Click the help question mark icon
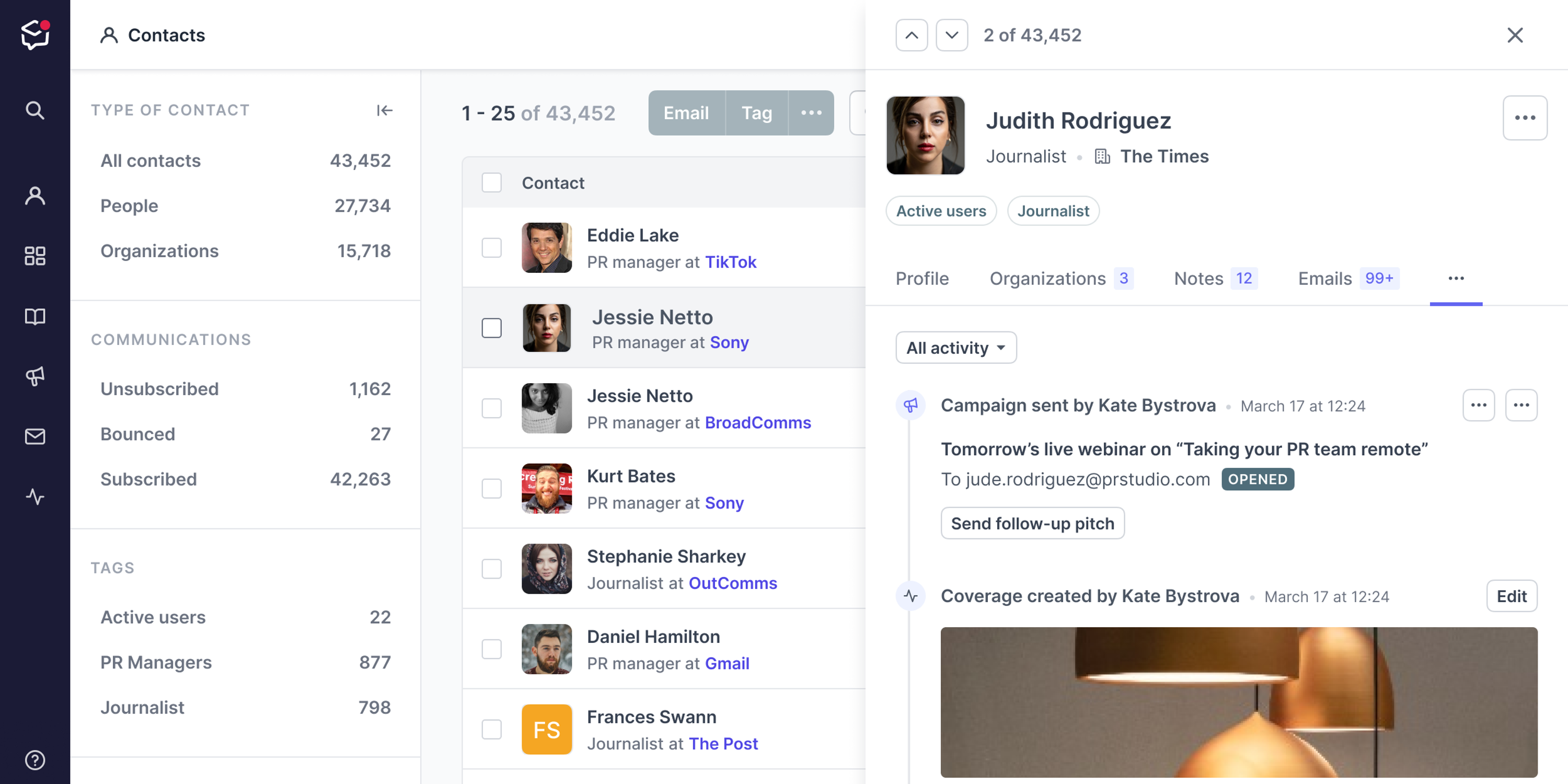 34,759
